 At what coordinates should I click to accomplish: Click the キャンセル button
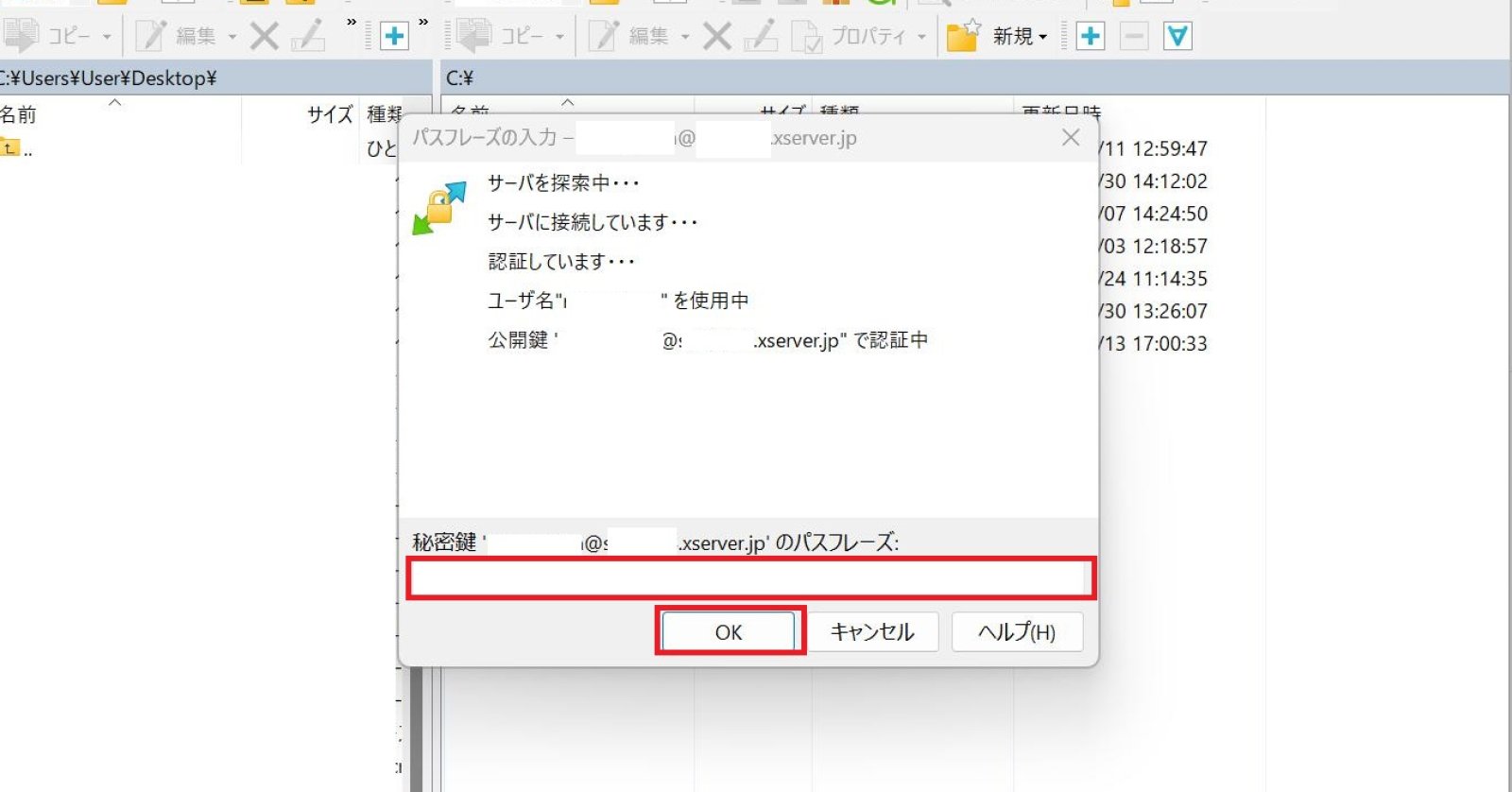coord(872,631)
